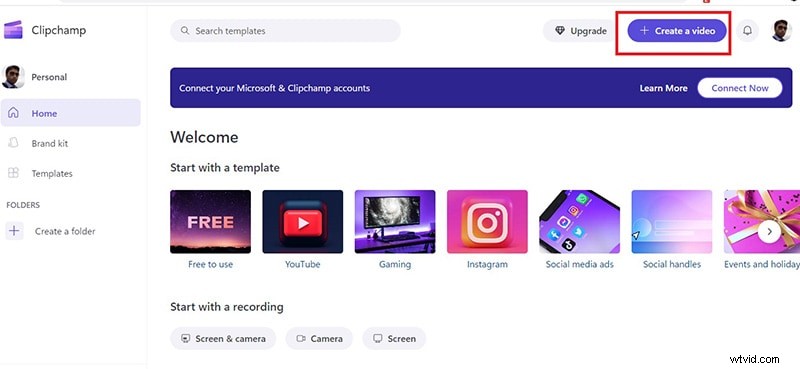Click the Free to use caption
800x369 pixels.
click(x=210, y=264)
